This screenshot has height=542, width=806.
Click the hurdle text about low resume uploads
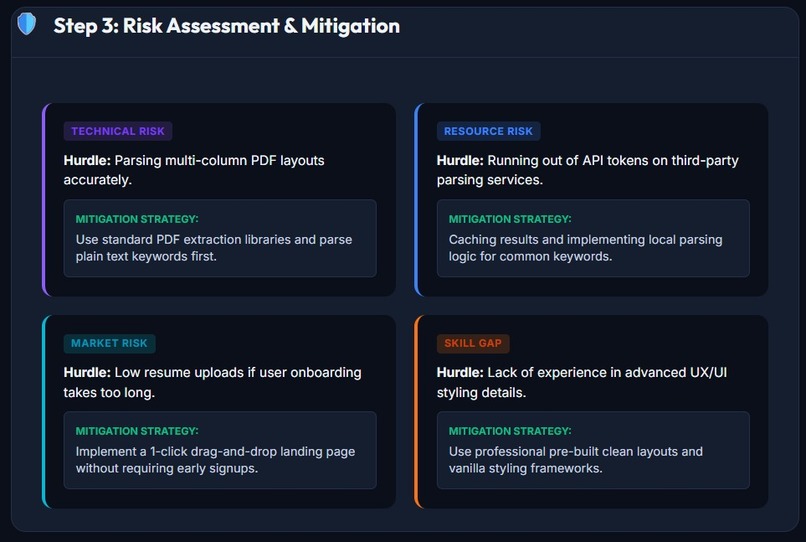point(212,382)
